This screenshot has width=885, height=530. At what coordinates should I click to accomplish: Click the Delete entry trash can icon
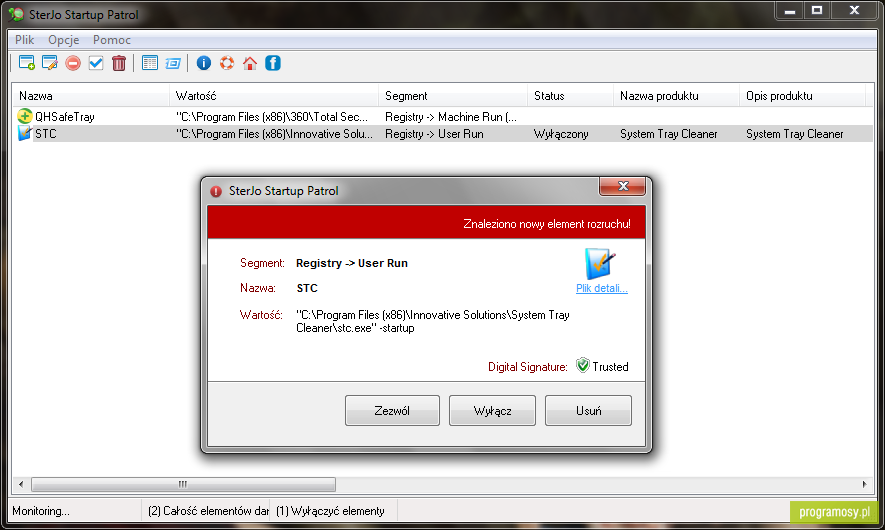pos(119,63)
